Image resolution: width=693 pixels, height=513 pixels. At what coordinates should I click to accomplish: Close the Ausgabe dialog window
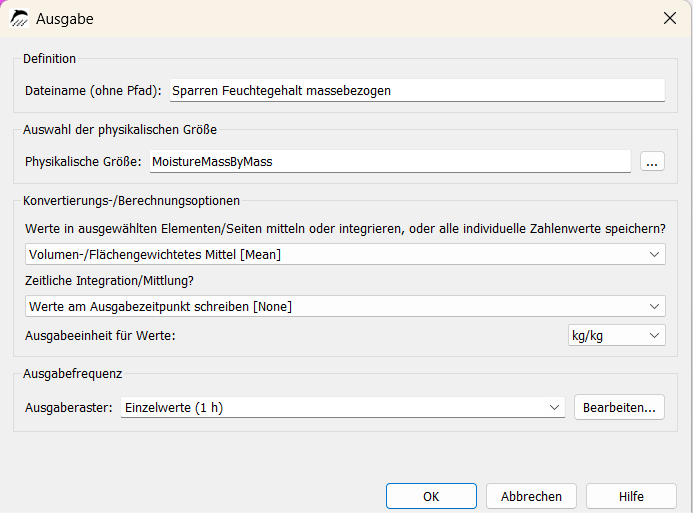[670, 19]
